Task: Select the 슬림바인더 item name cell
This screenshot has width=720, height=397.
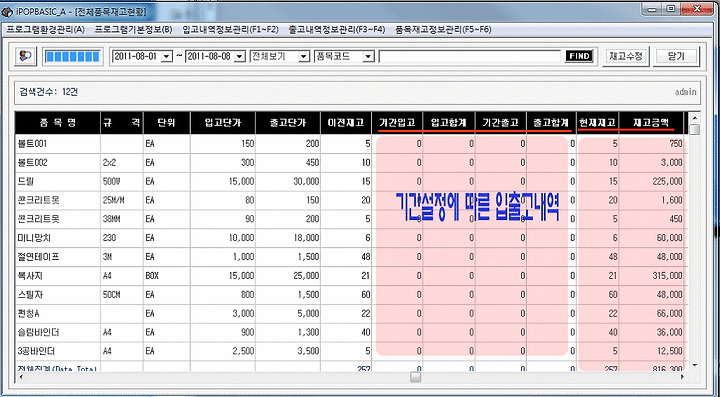Action: click(x=57, y=332)
